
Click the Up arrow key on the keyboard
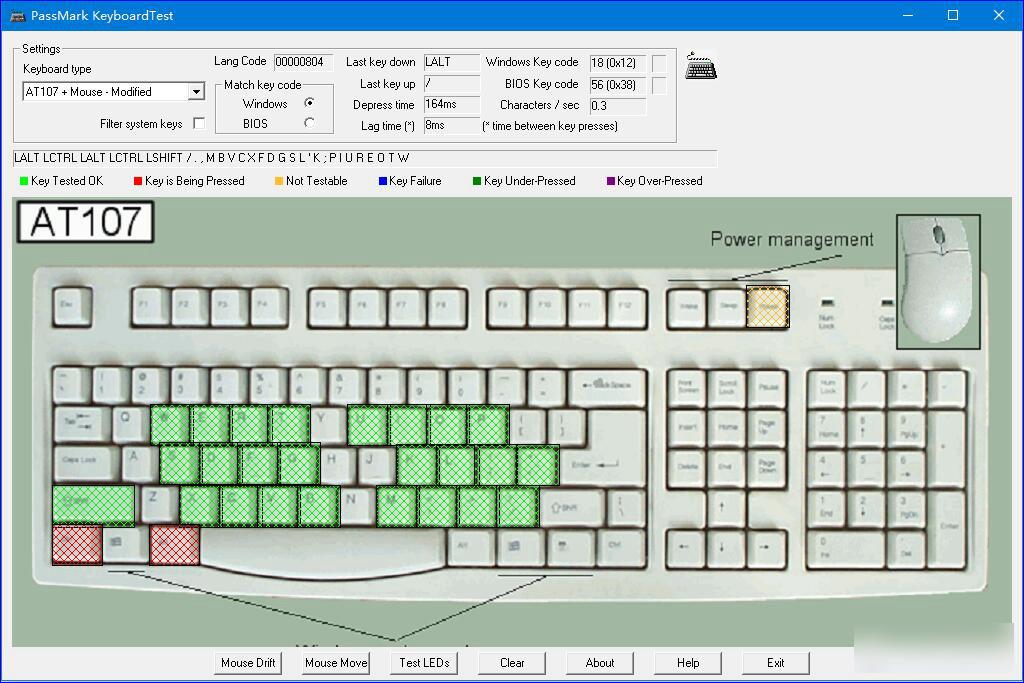coord(726,509)
